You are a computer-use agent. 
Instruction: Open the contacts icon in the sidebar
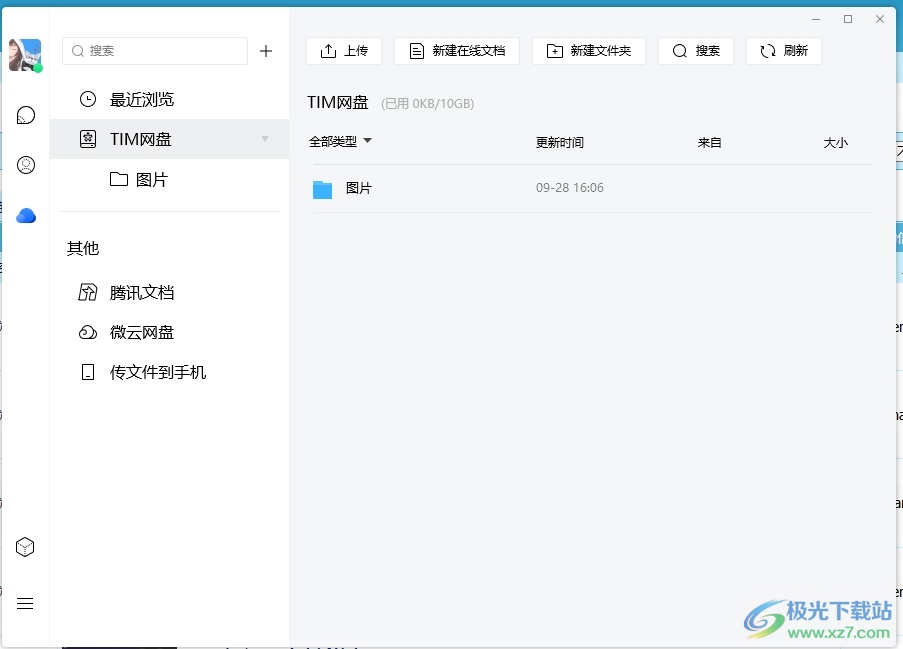pyautogui.click(x=26, y=165)
